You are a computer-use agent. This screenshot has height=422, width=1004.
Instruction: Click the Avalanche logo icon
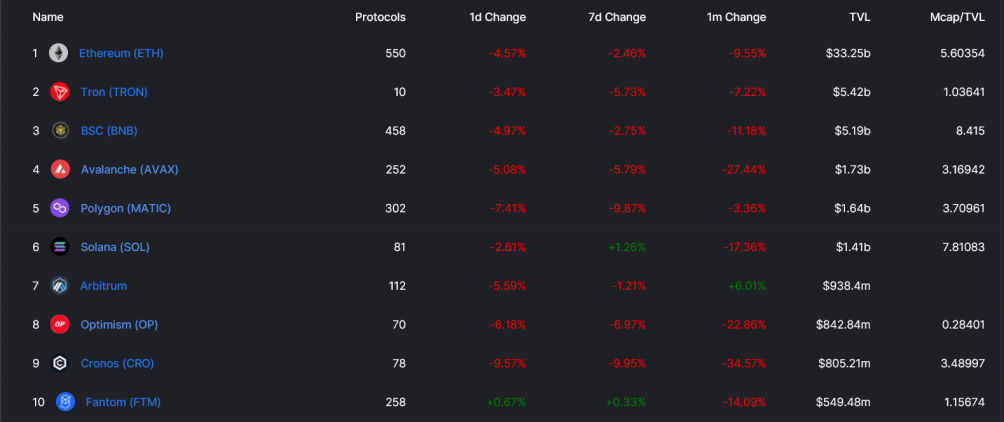click(60, 170)
